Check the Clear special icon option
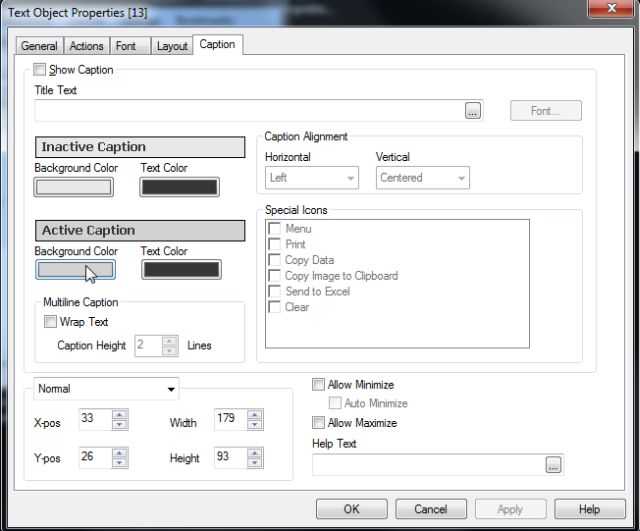 coord(274,307)
